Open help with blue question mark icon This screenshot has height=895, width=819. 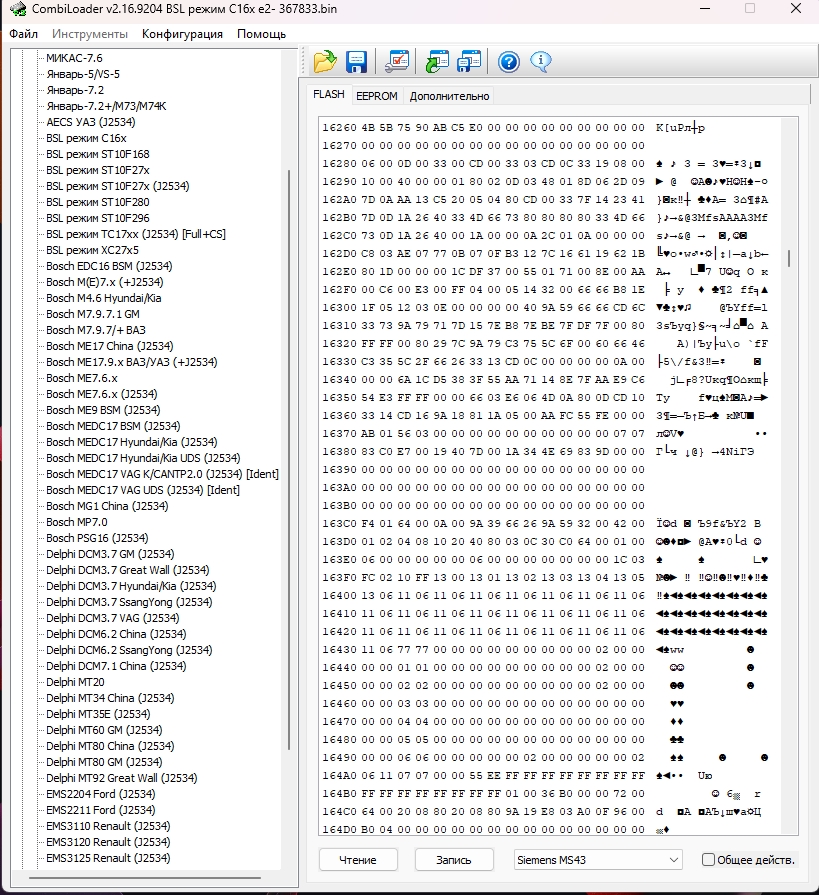509,62
